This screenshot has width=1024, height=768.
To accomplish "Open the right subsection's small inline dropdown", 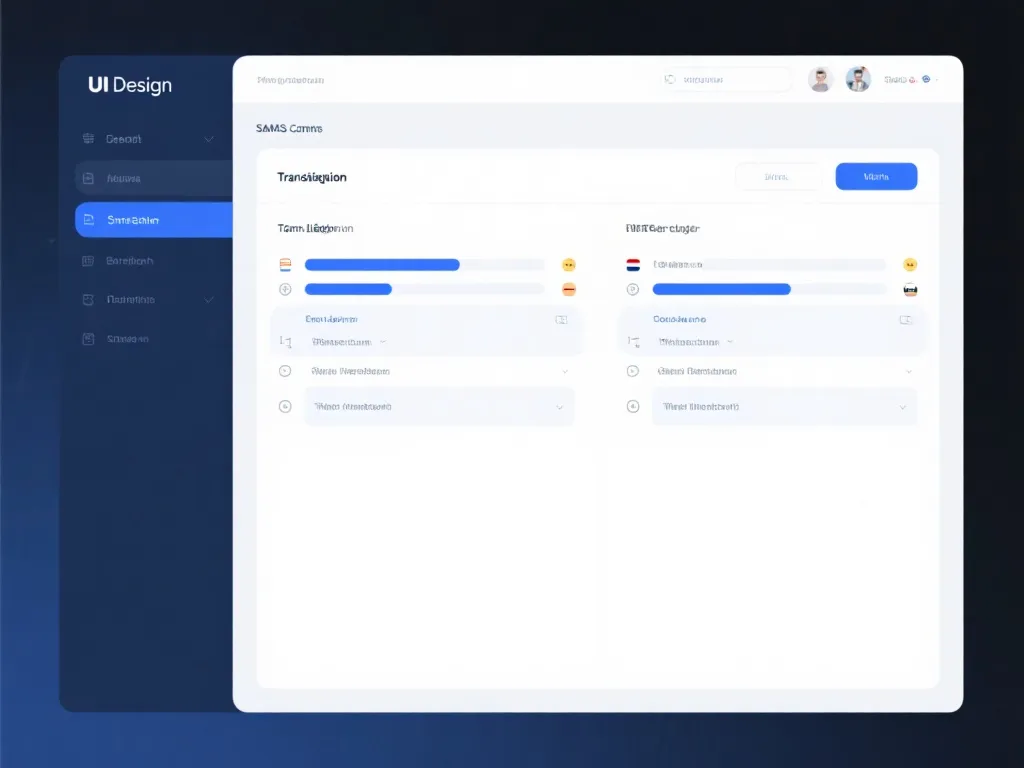I will point(696,342).
